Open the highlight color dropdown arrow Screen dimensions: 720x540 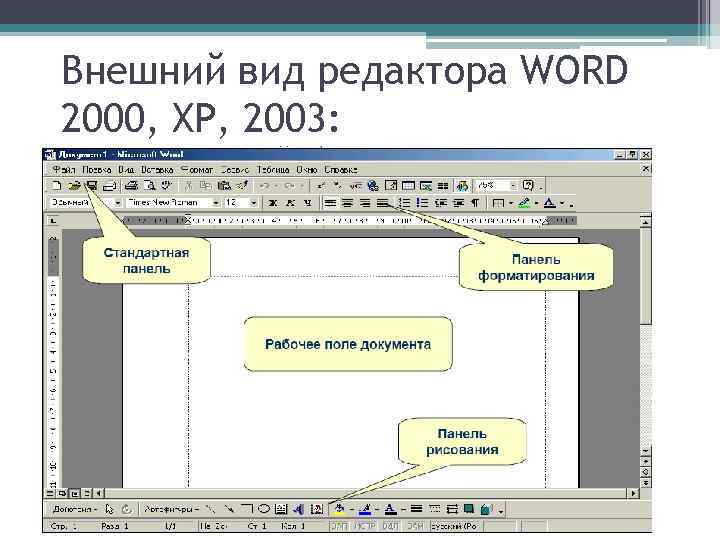tap(536, 203)
